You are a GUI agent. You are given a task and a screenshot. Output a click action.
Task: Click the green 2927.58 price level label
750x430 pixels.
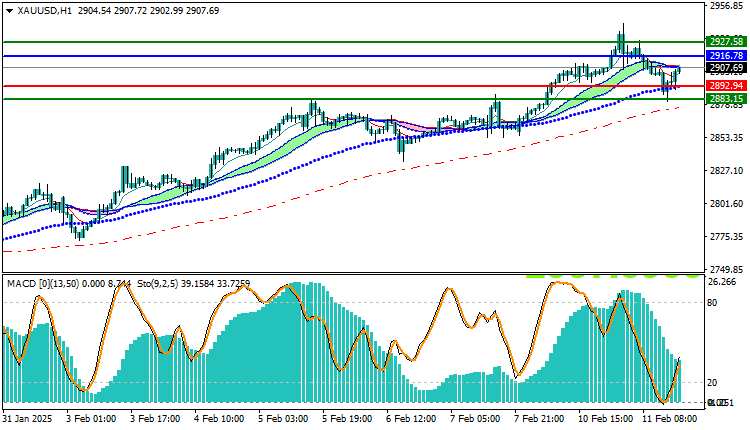(x=727, y=42)
